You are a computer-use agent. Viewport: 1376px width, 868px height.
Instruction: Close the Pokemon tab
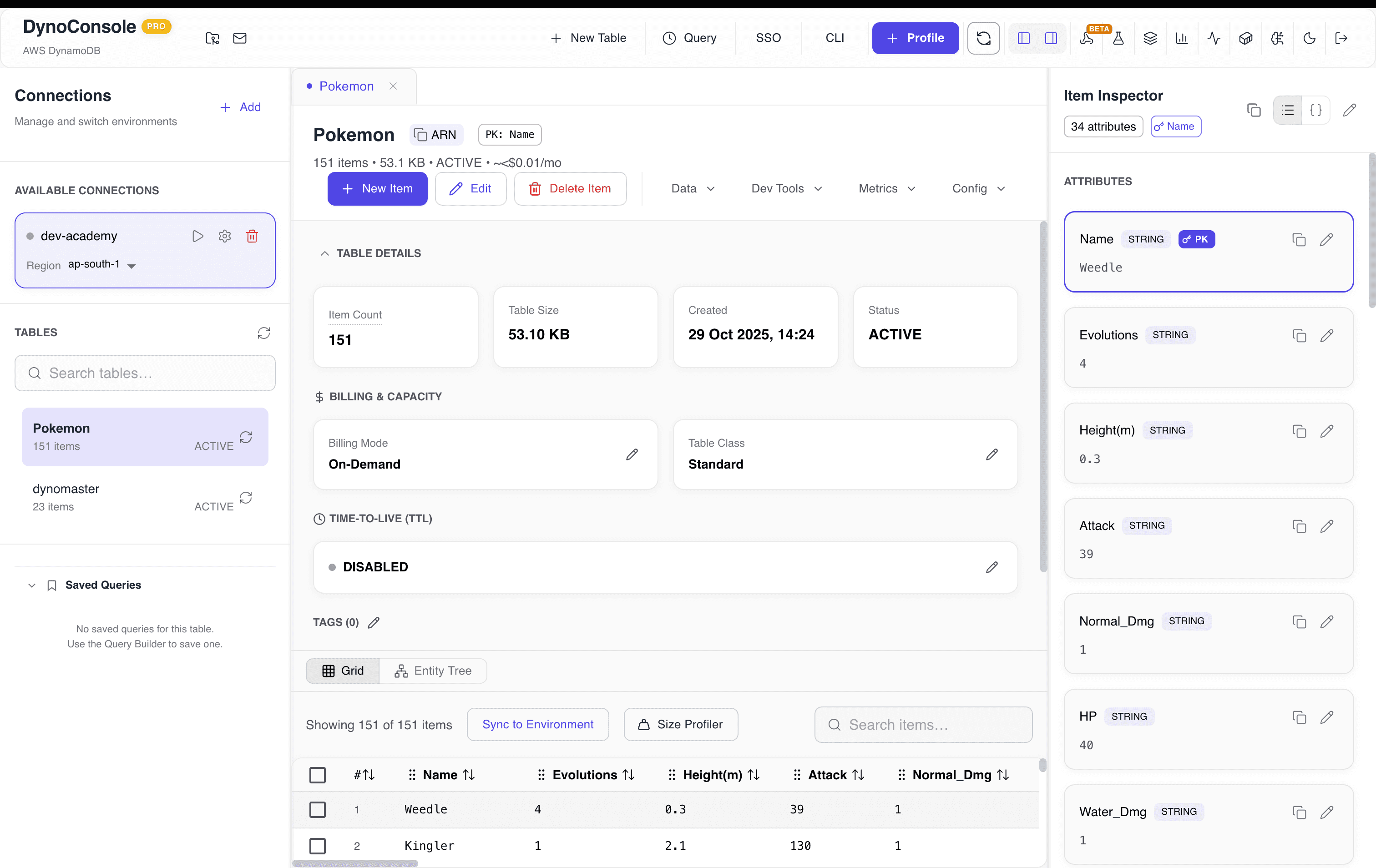393,86
